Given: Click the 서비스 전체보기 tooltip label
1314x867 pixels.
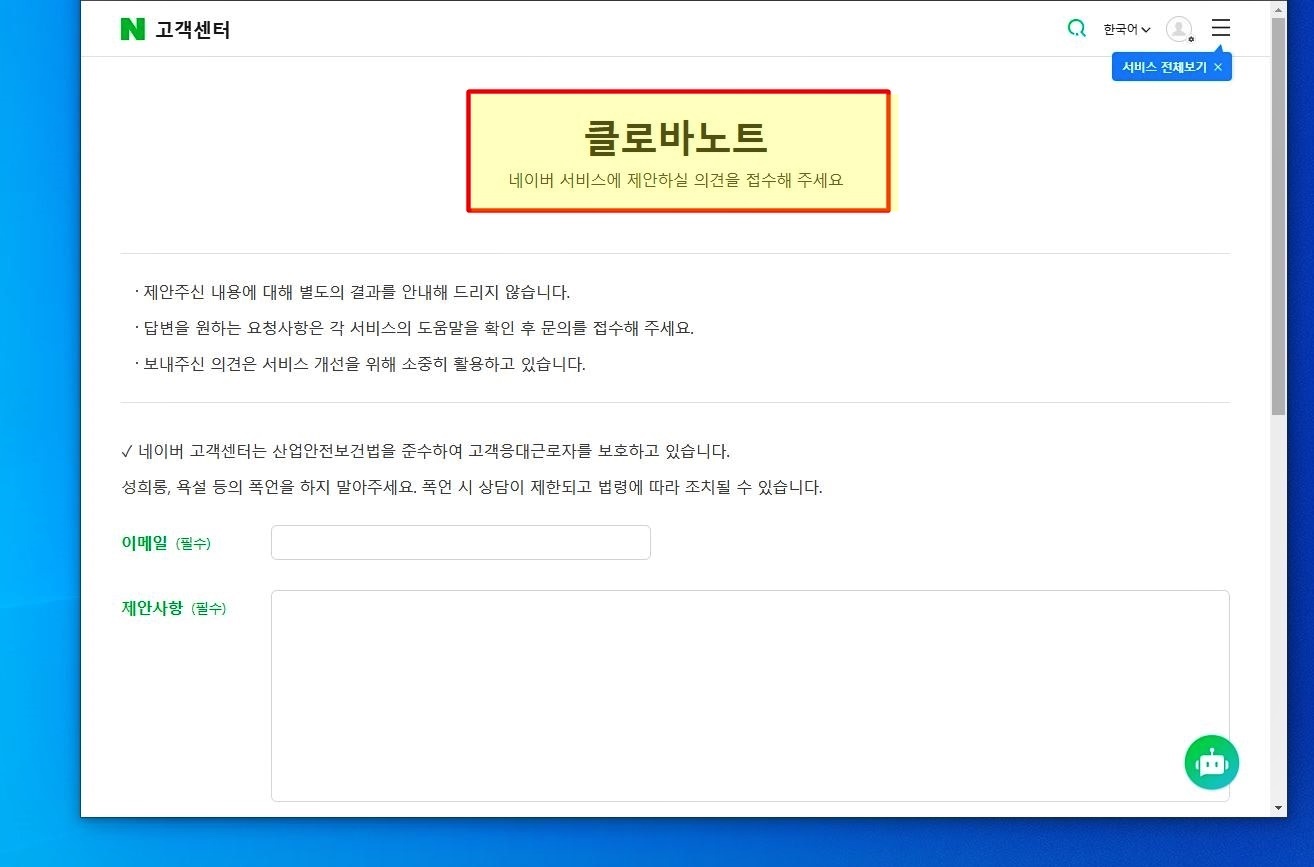Looking at the screenshot, I should click(1164, 67).
